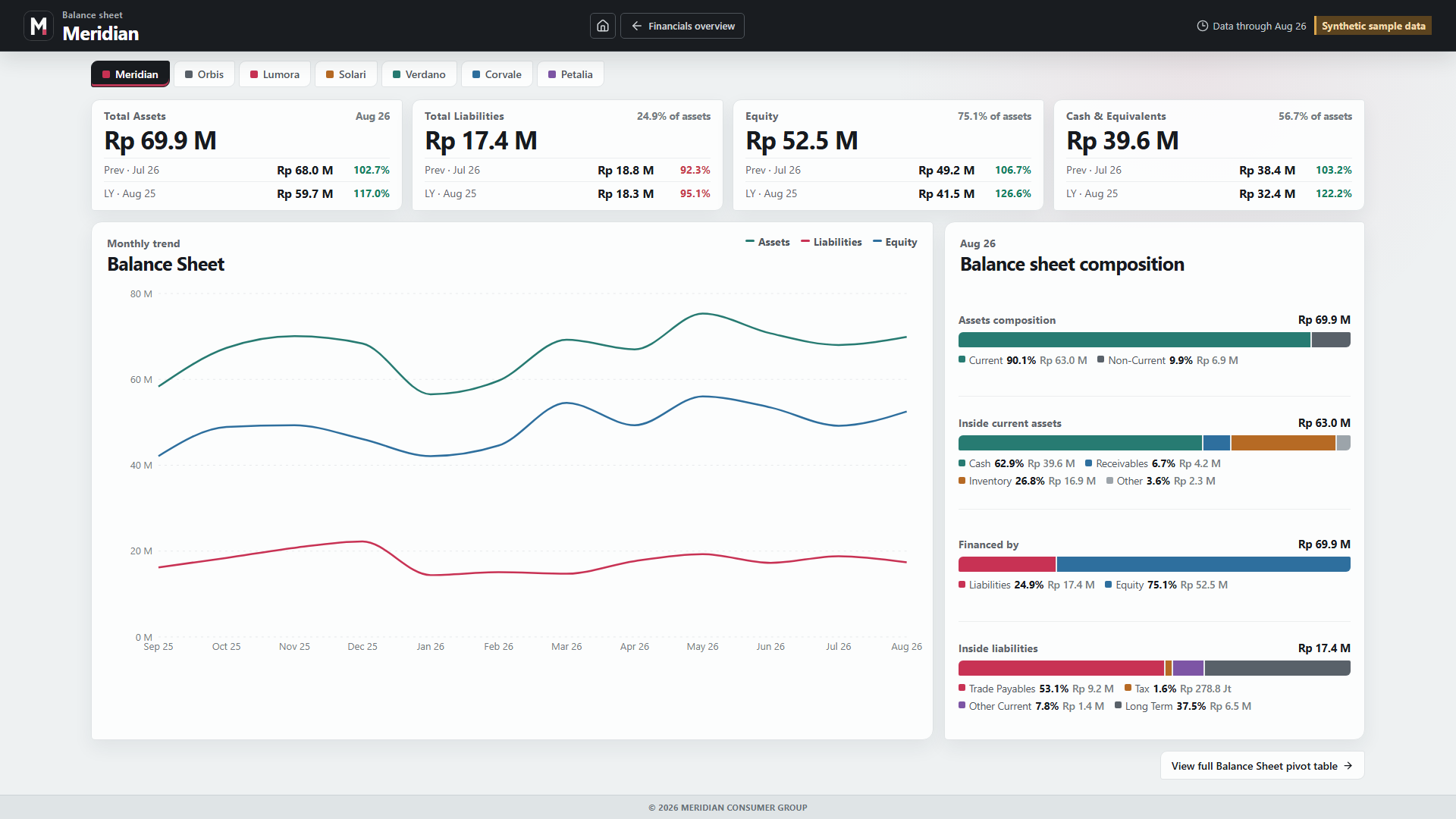Click the Equity blue segment in Financed by

[1203, 564]
